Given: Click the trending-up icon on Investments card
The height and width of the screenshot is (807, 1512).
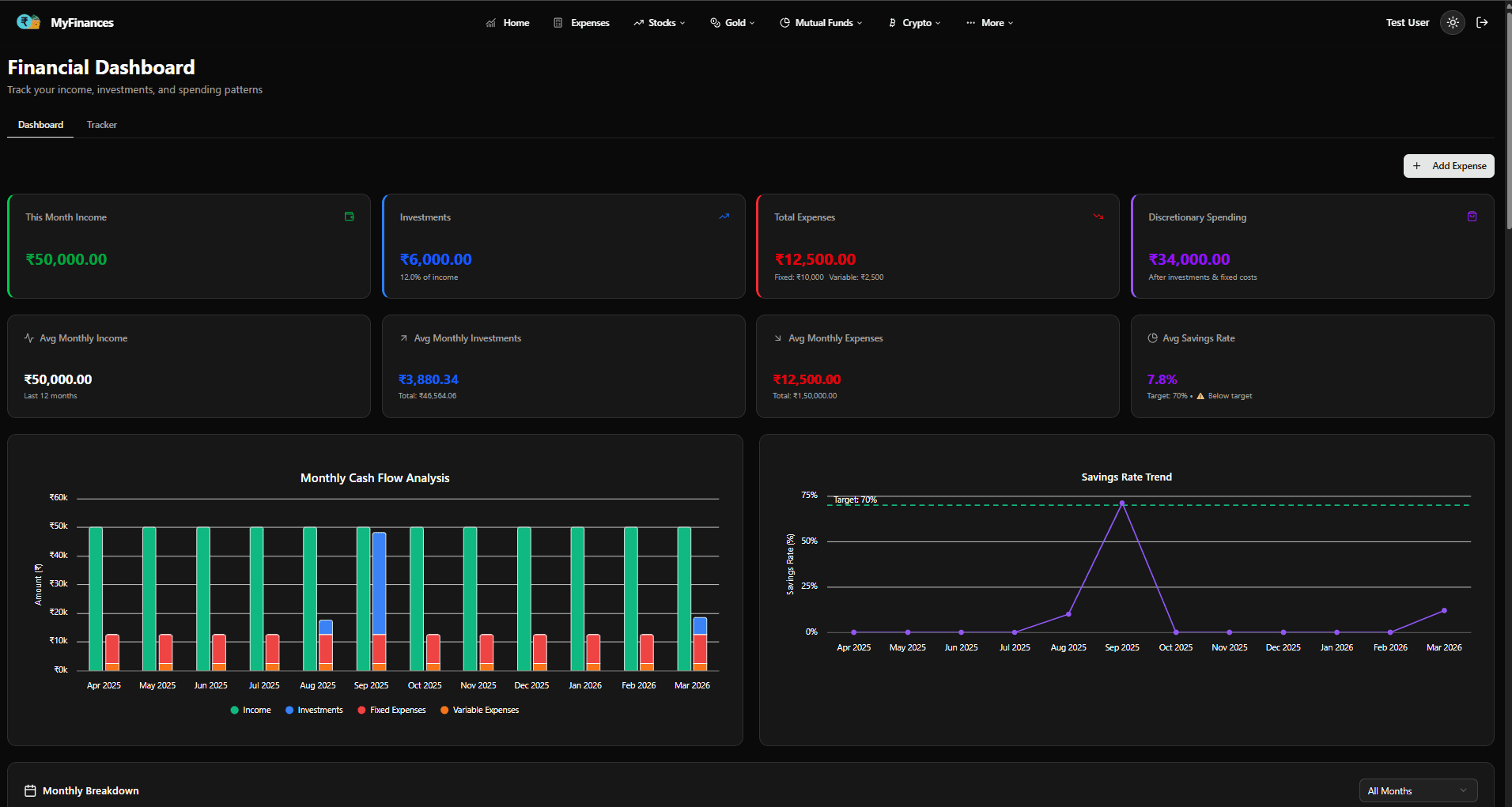Looking at the screenshot, I should coord(724,217).
